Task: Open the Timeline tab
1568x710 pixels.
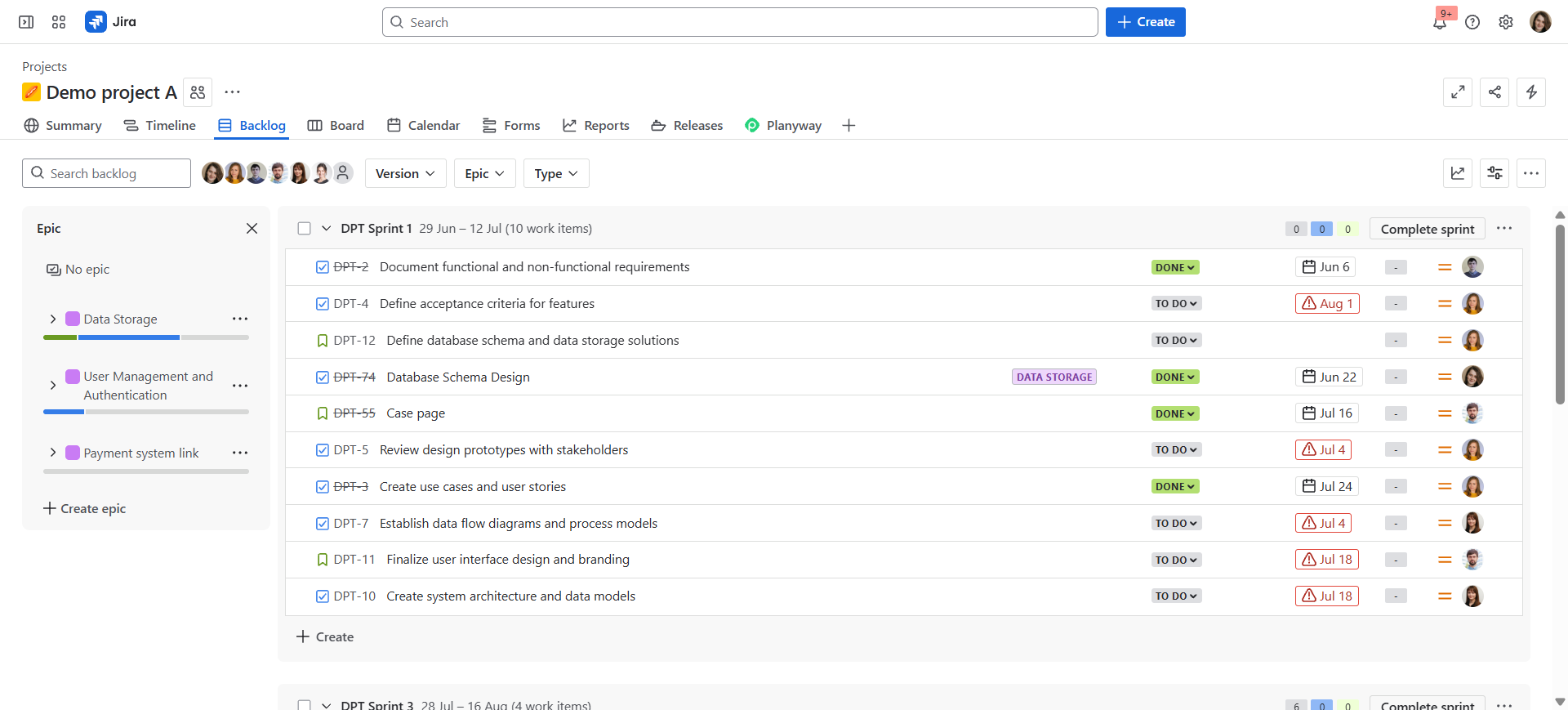Action: coord(159,126)
